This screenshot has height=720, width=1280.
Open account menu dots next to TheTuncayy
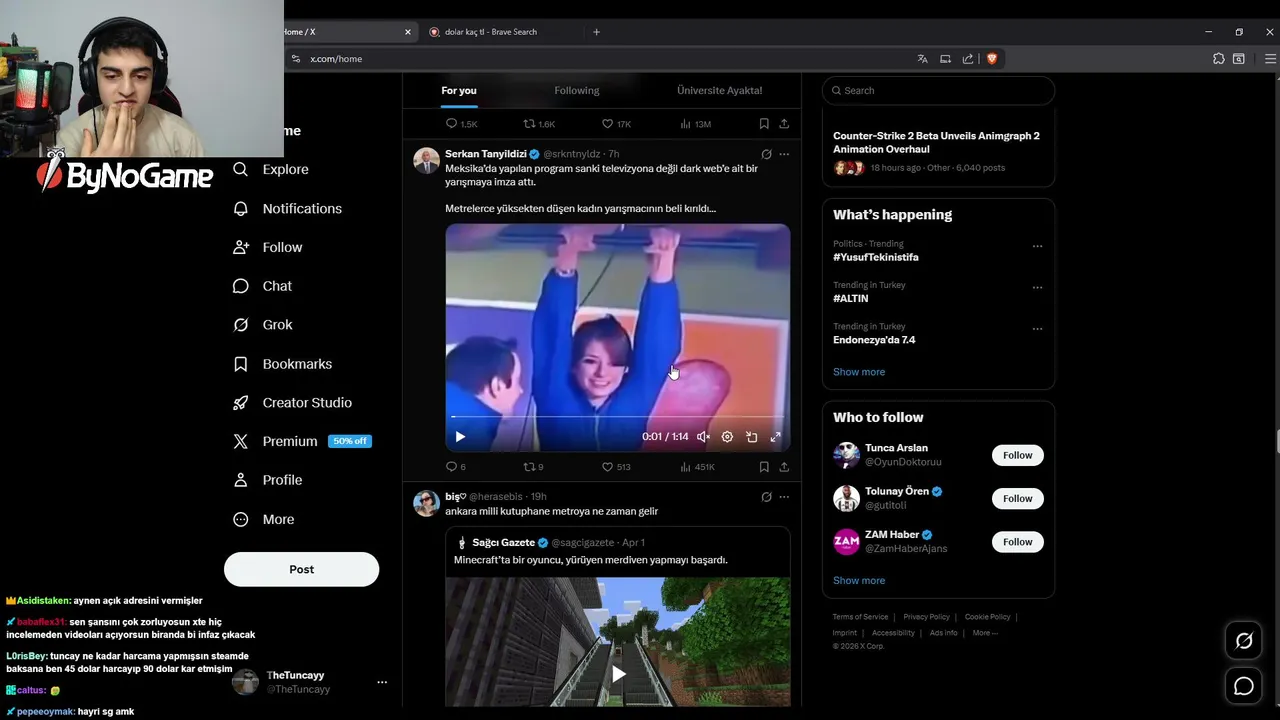[x=382, y=682]
